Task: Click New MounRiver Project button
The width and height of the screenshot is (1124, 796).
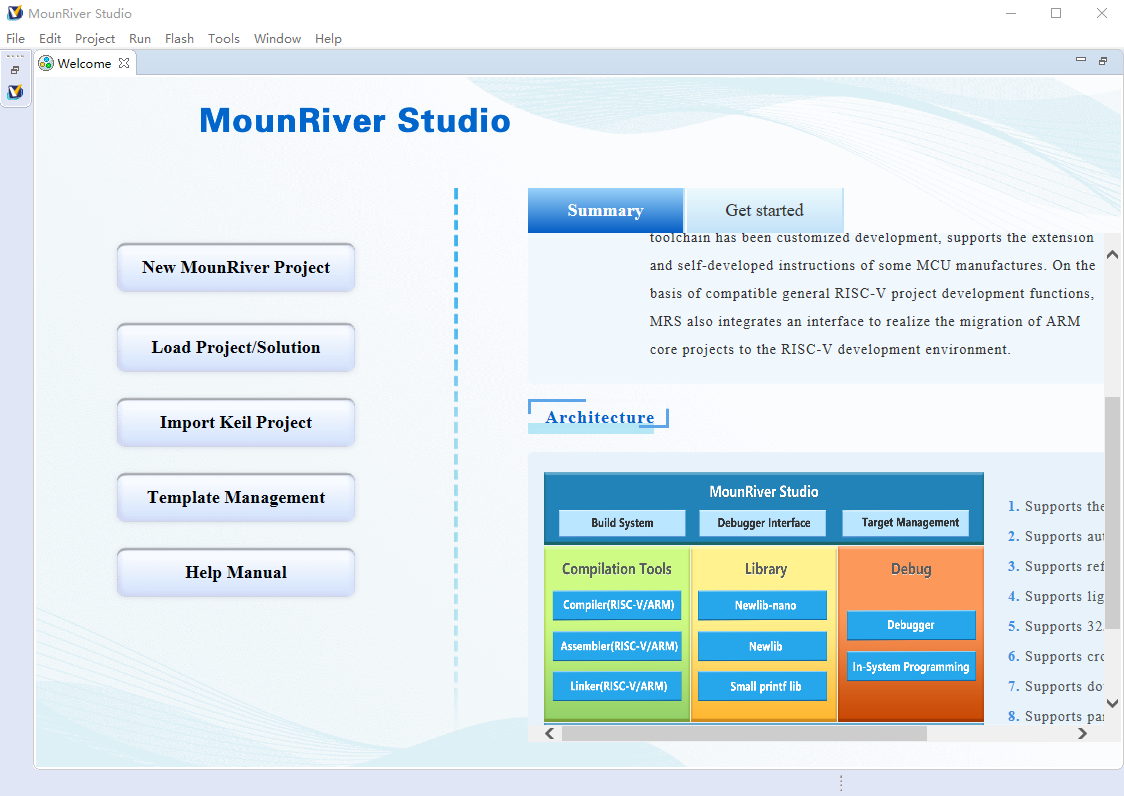Action: click(236, 267)
